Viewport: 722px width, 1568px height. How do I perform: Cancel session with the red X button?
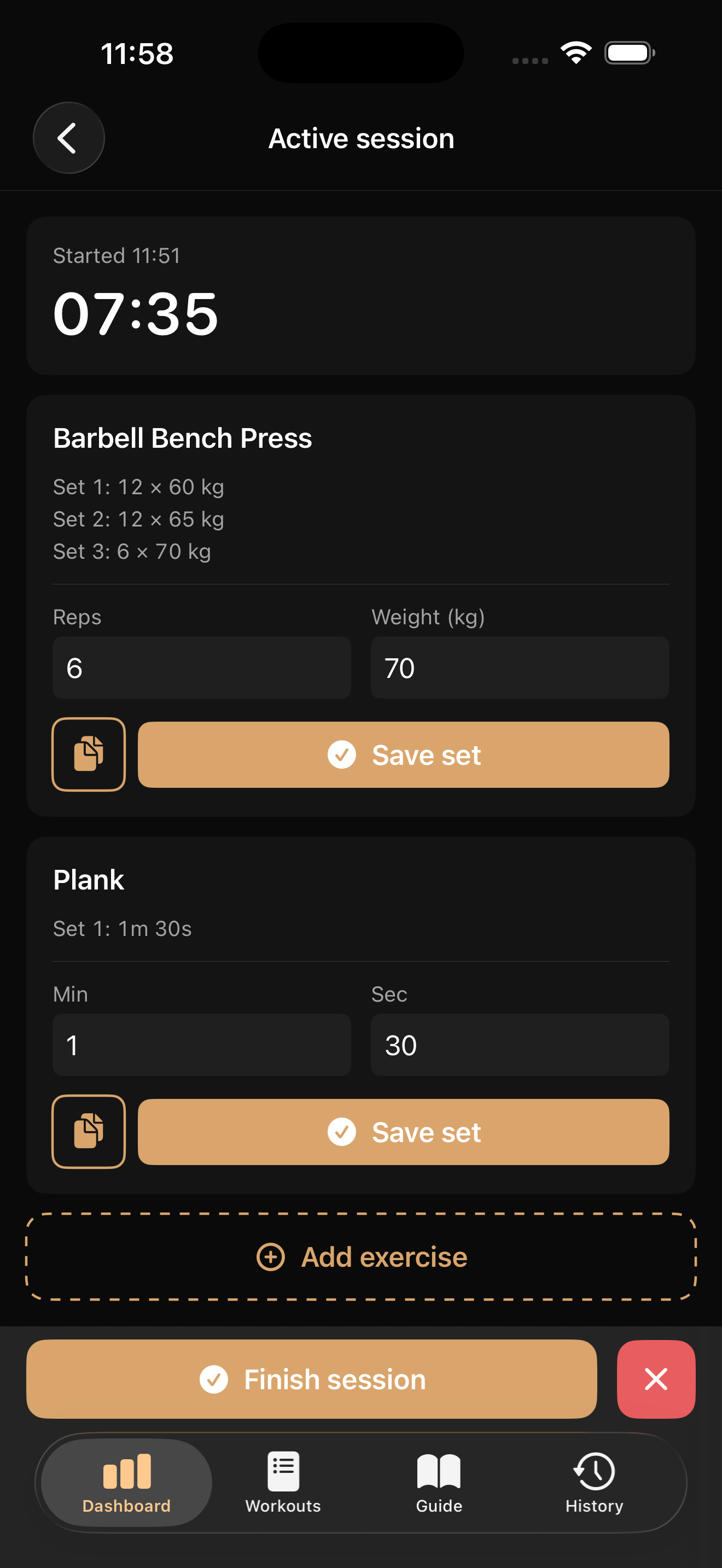[656, 1379]
